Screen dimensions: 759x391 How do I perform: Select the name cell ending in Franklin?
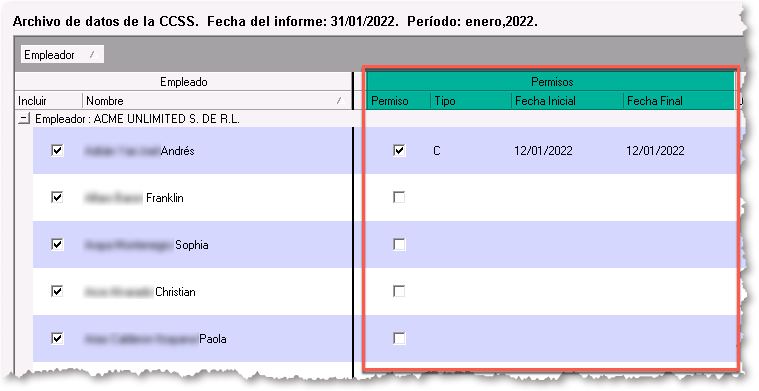click(217, 197)
